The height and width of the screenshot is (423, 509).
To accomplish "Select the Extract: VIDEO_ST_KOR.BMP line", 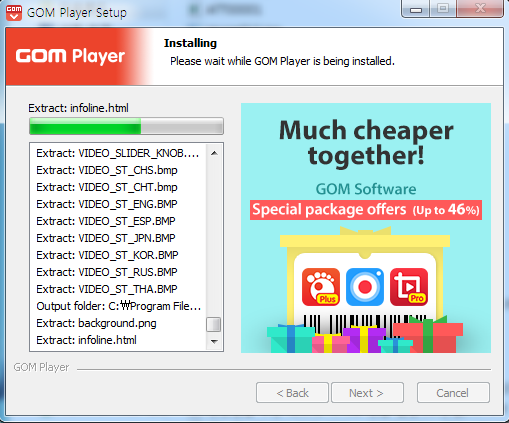I will coord(107,255).
